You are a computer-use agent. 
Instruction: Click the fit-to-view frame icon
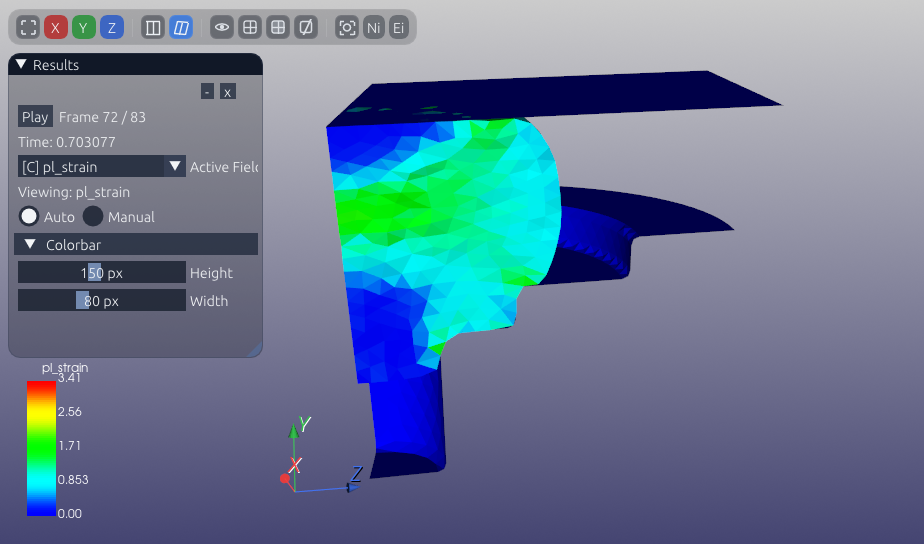(x=28, y=27)
